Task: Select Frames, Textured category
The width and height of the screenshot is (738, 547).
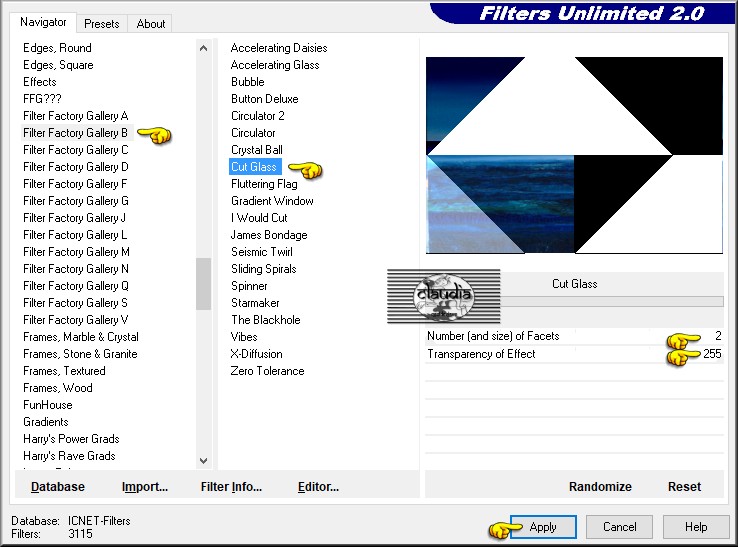Action: (64, 370)
